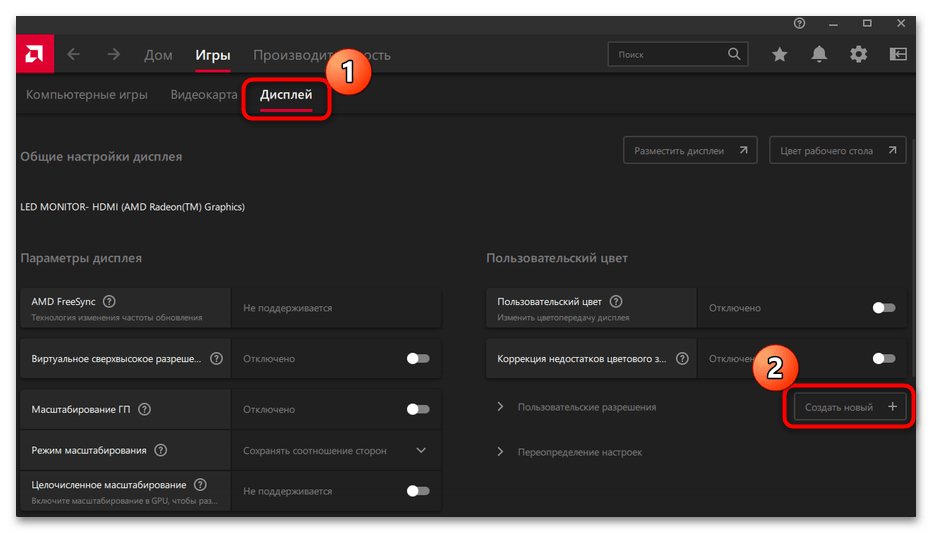Go back with the left arrow
Screen dimensions: 932x533
[x=73, y=55]
